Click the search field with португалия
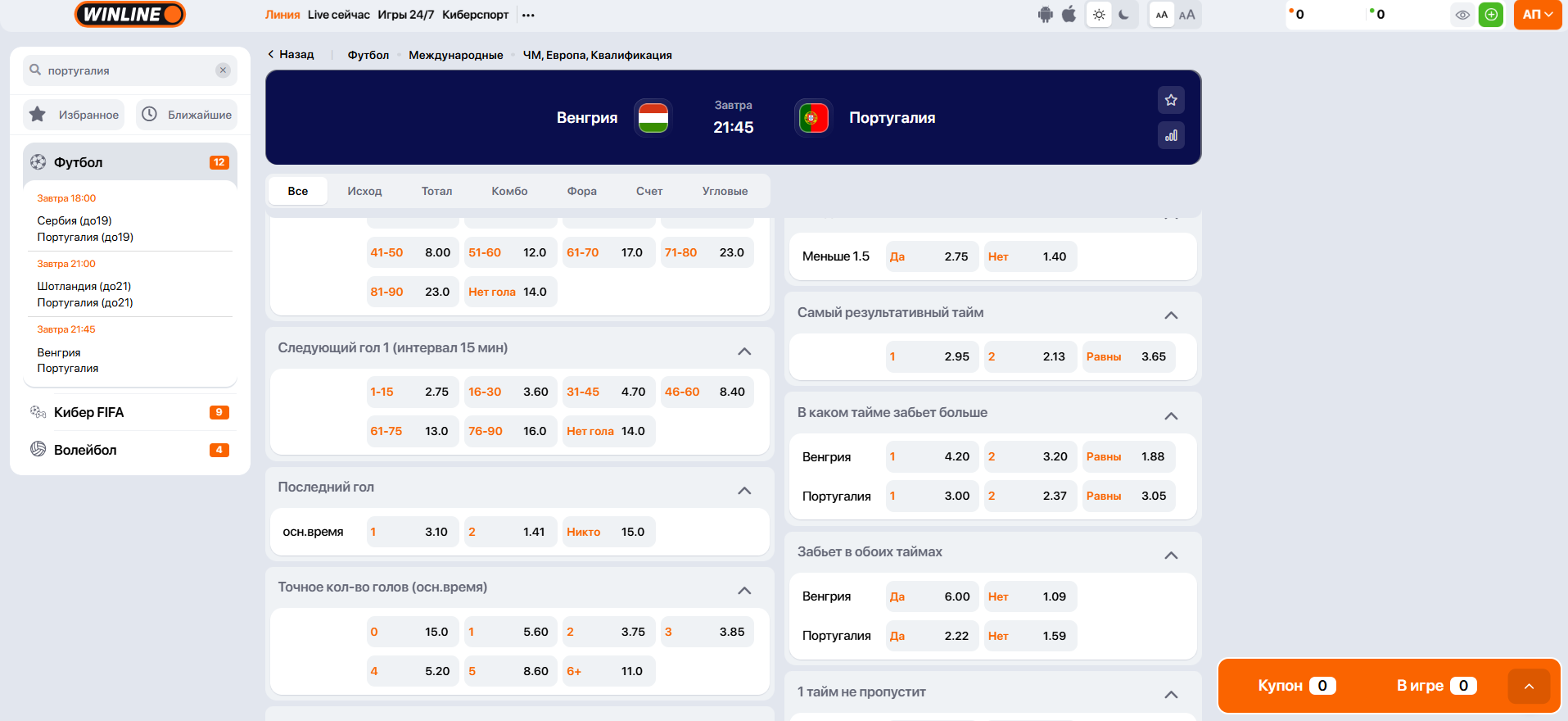Image resolution: width=1568 pixels, height=721 pixels. coord(127,70)
